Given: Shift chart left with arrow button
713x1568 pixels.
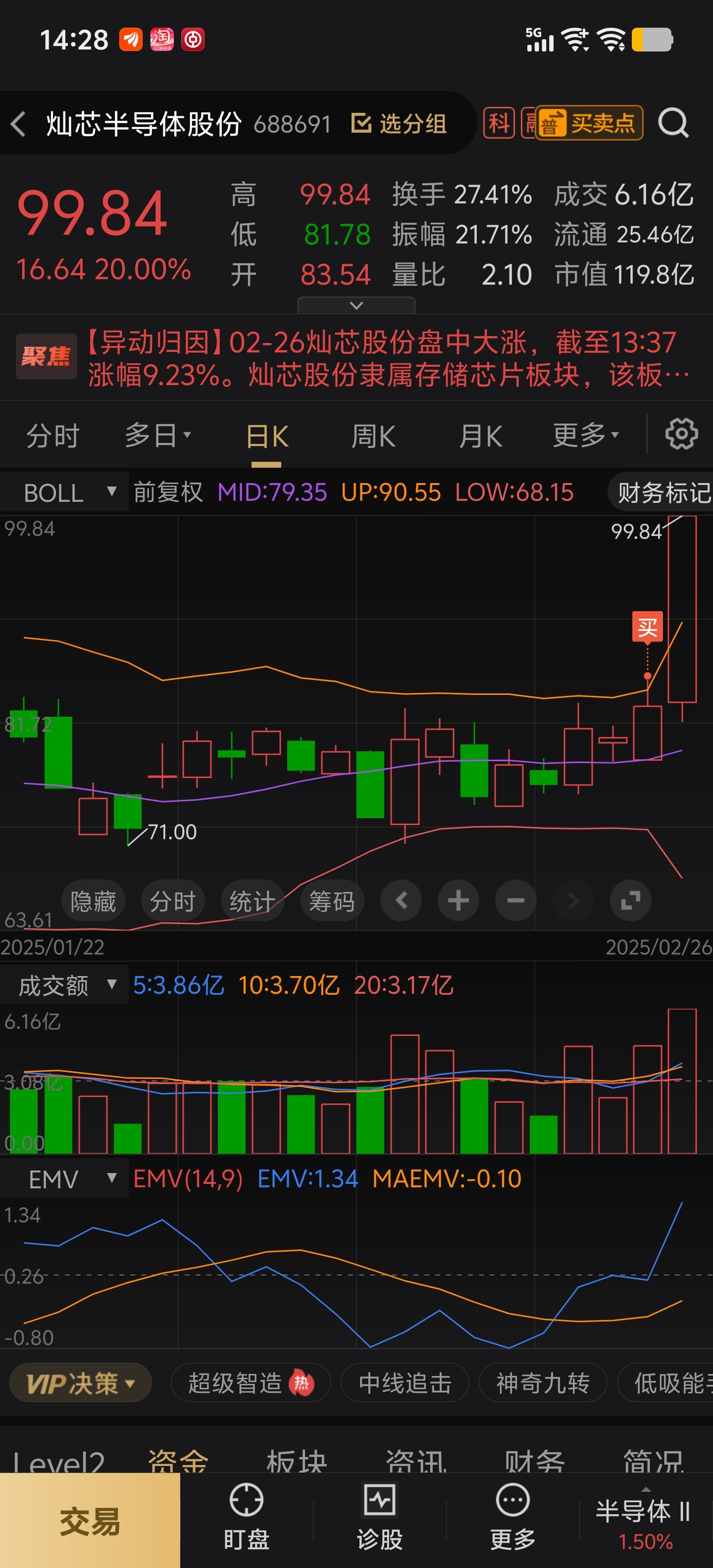Looking at the screenshot, I should [x=401, y=900].
